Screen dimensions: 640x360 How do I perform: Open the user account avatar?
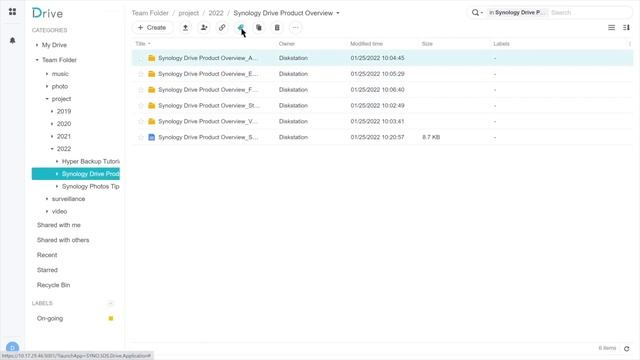pyautogui.click(x=13, y=348)
